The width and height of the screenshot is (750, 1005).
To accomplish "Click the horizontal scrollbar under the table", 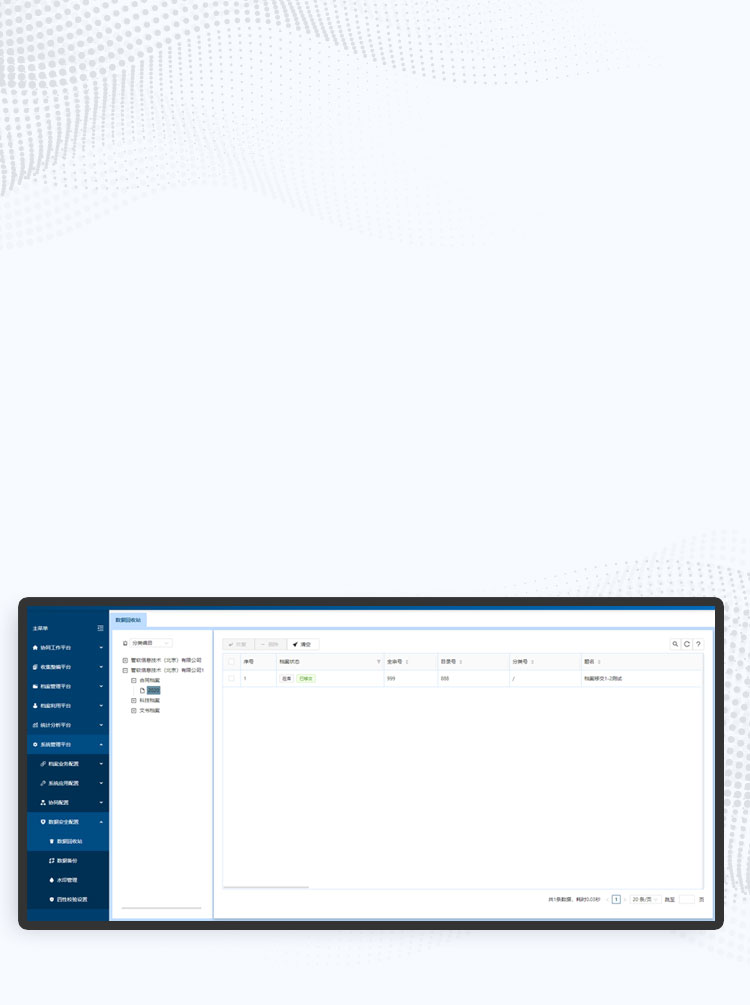I will 266,887.
